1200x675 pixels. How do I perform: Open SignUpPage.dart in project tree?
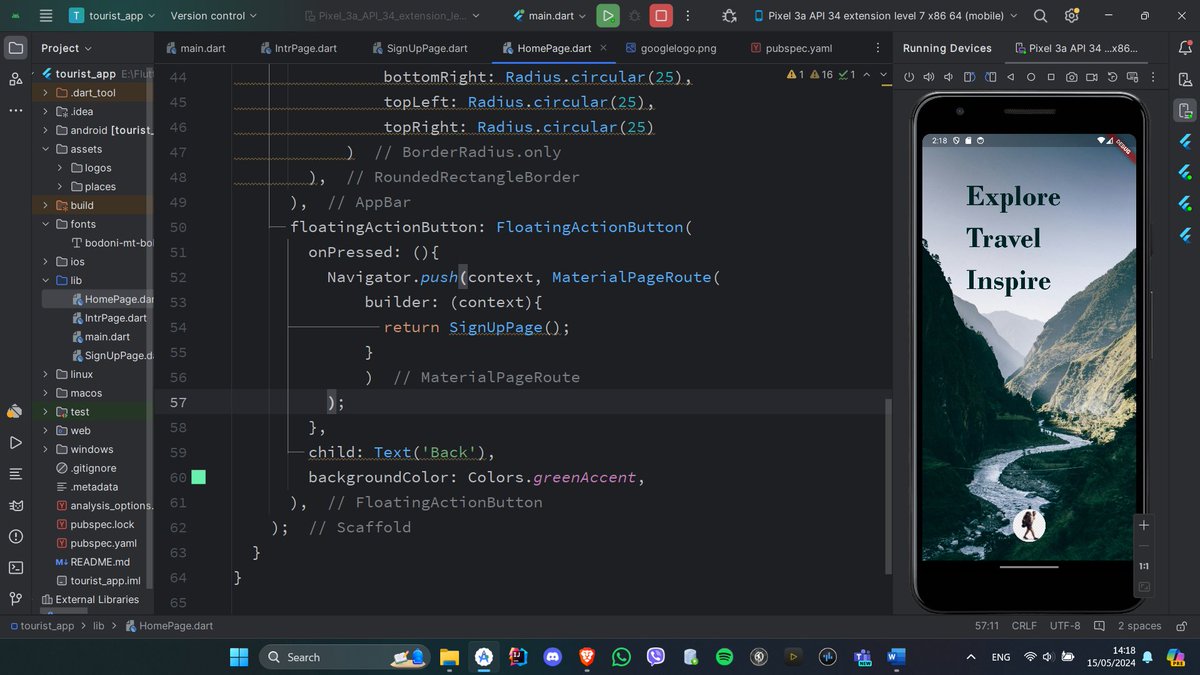pyautogui.click(x=114, y=355)
